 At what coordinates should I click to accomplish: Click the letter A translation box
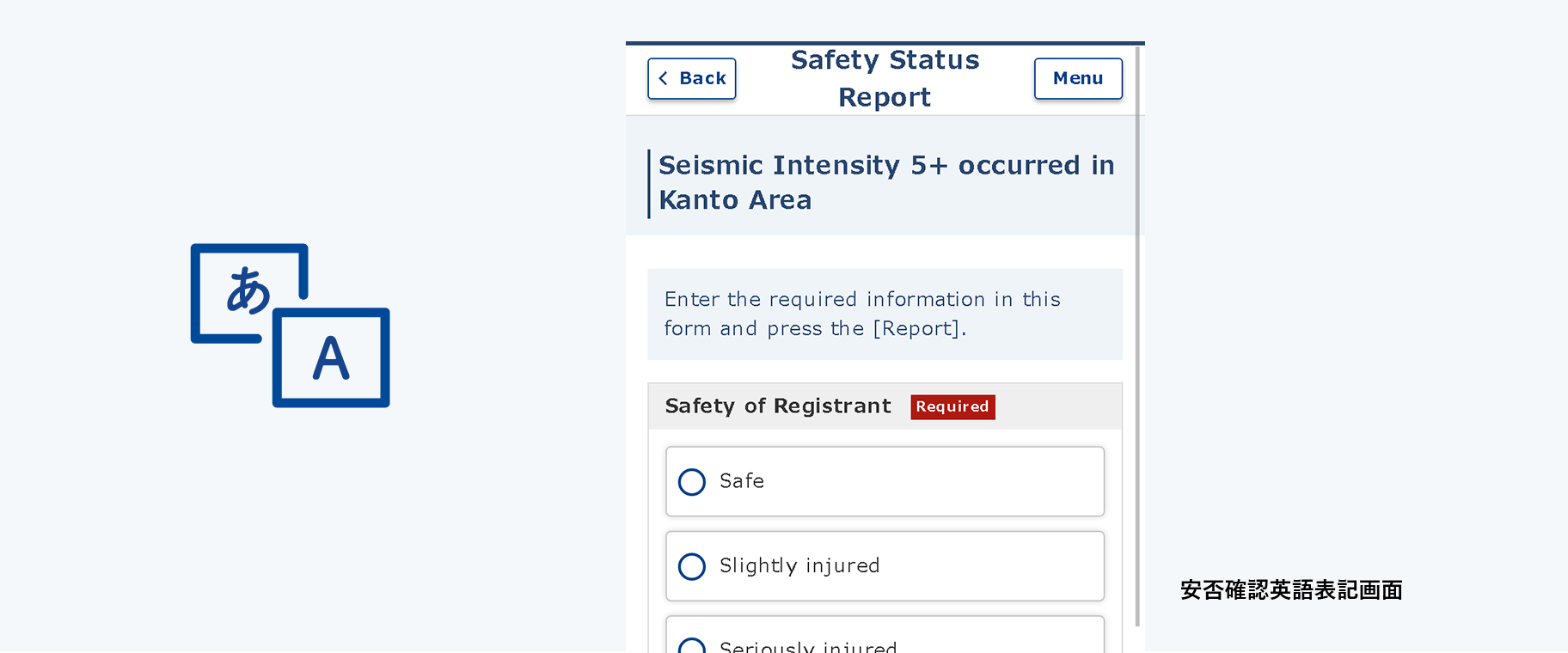332,357
